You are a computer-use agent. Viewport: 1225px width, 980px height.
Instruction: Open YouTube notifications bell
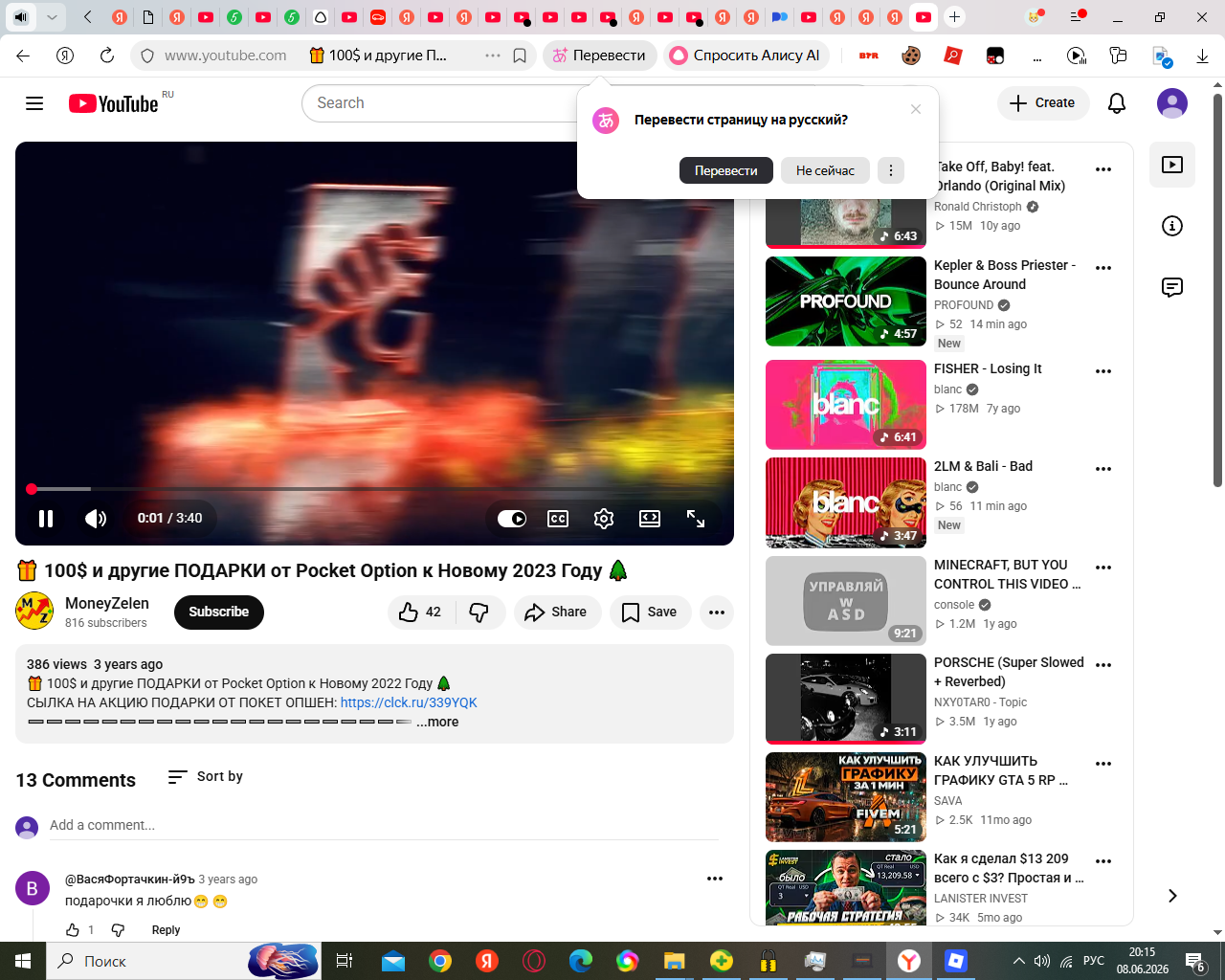pos(1117,103)
